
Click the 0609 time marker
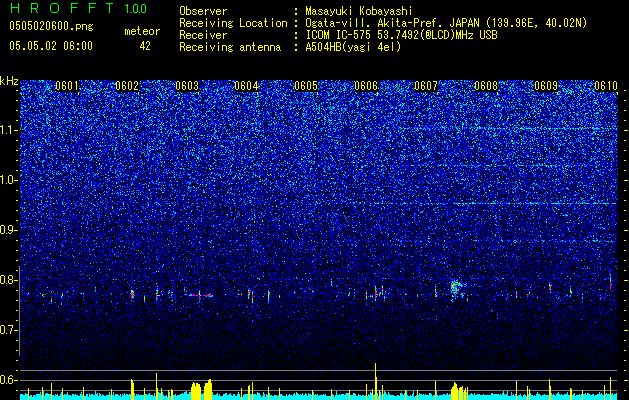tap(546, 86)
